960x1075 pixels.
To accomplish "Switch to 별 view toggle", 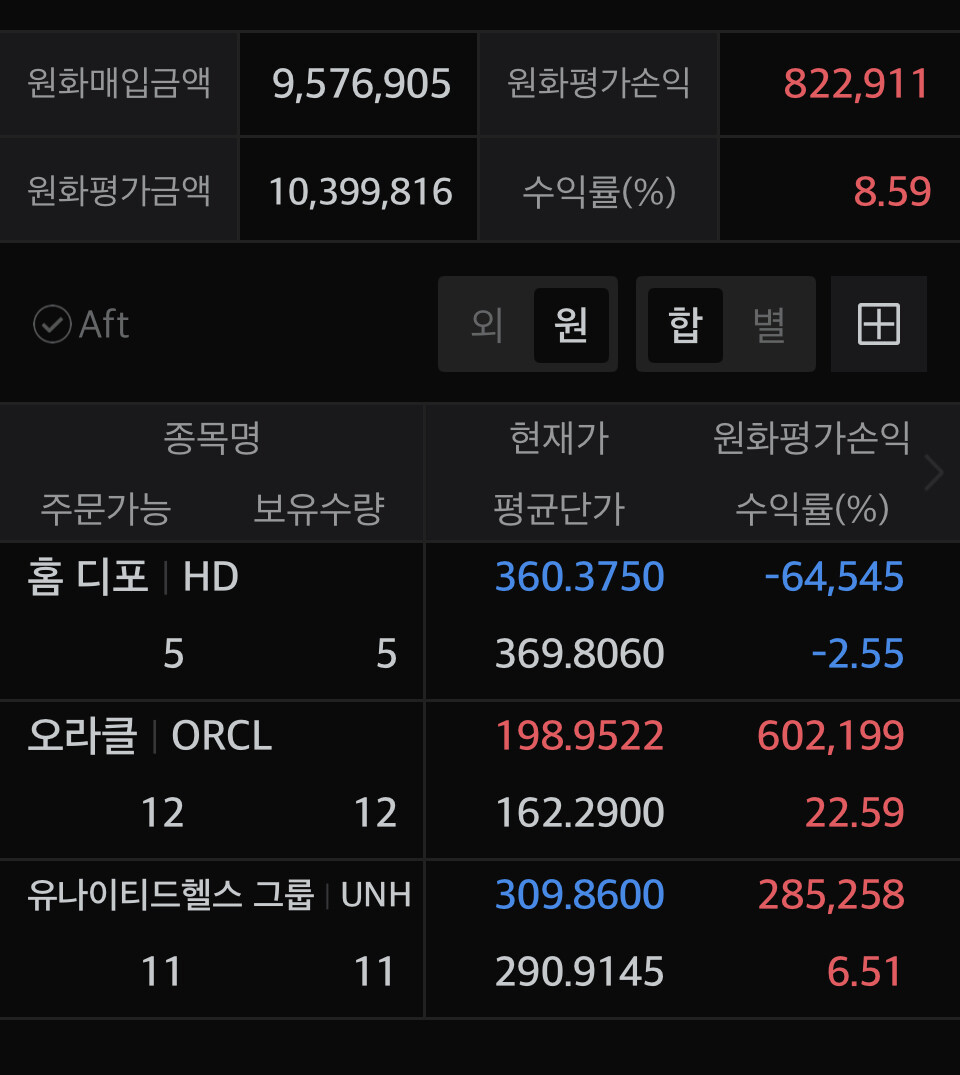I will coord(769,324).
